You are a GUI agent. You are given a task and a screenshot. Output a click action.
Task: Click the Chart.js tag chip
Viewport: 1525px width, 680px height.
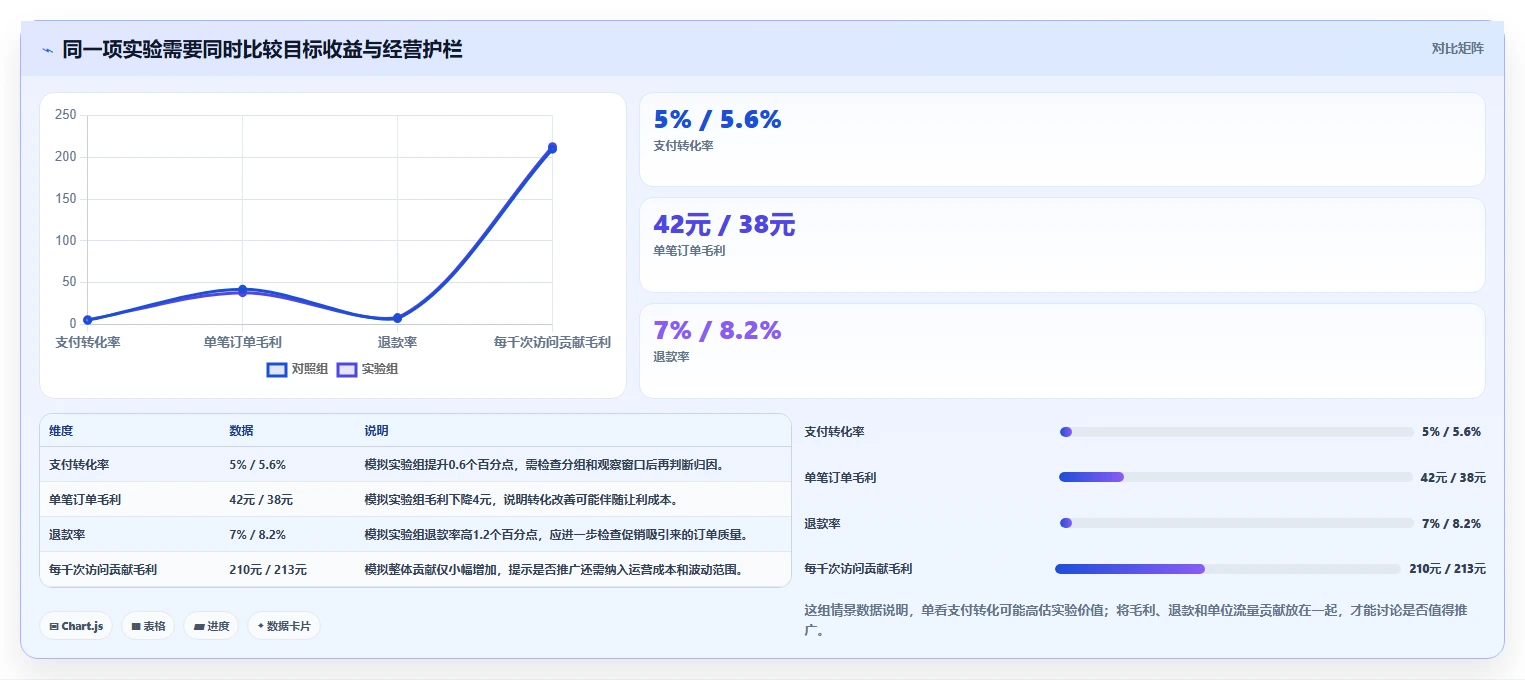click(x=76, y=626)
